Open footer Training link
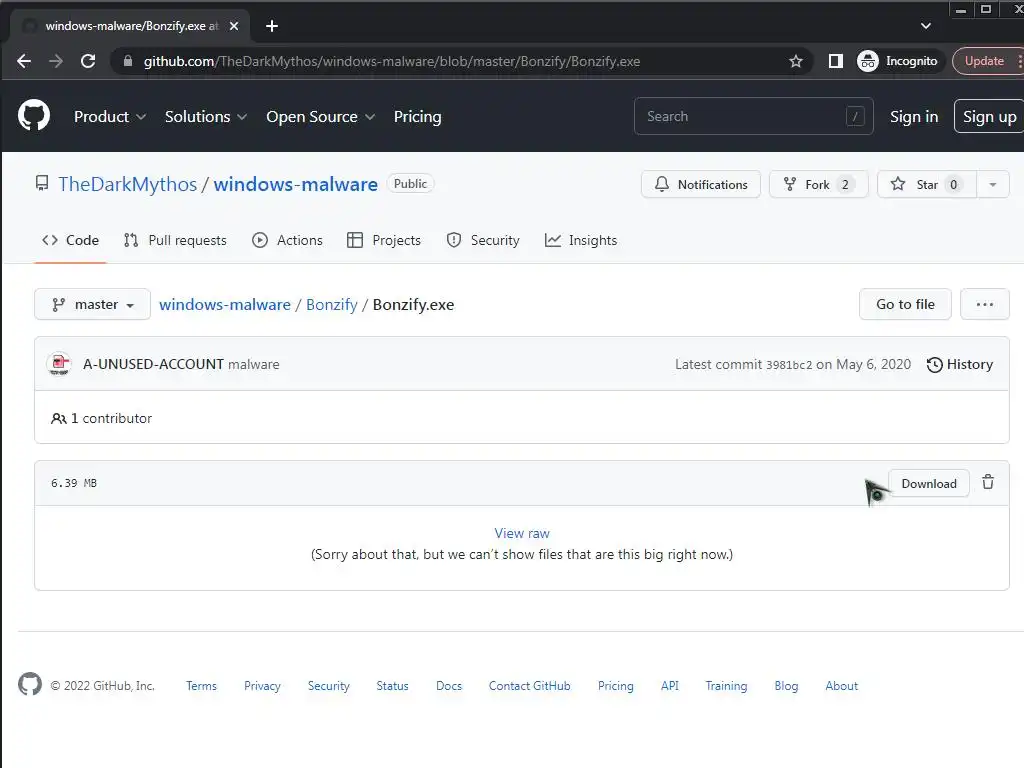 tap(726, 686)
